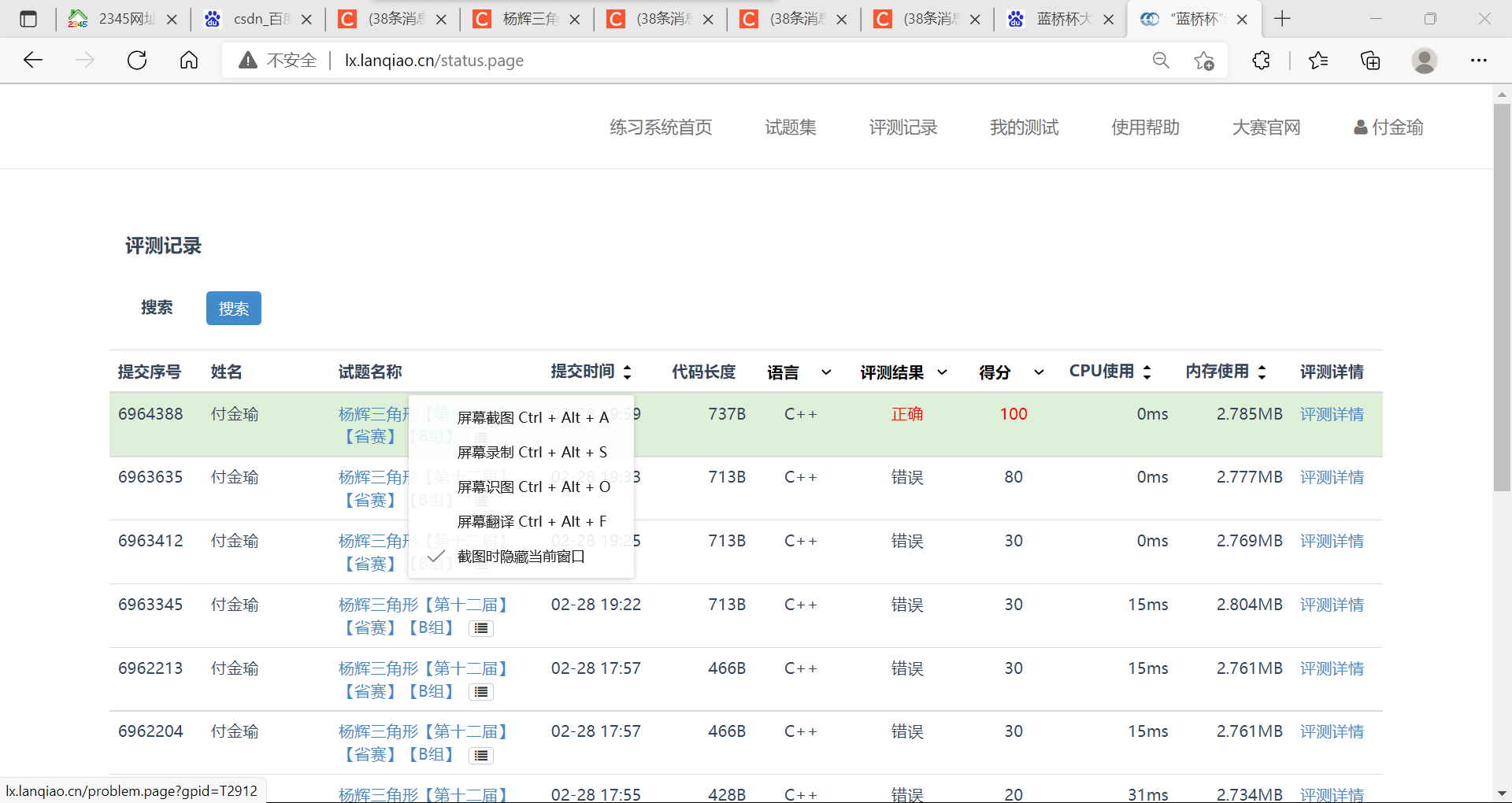Toggle 截图时隐藏当前窗口 checked option
Screen dimensions: 1512x803
pyautogui.click(x=521, y=557)
